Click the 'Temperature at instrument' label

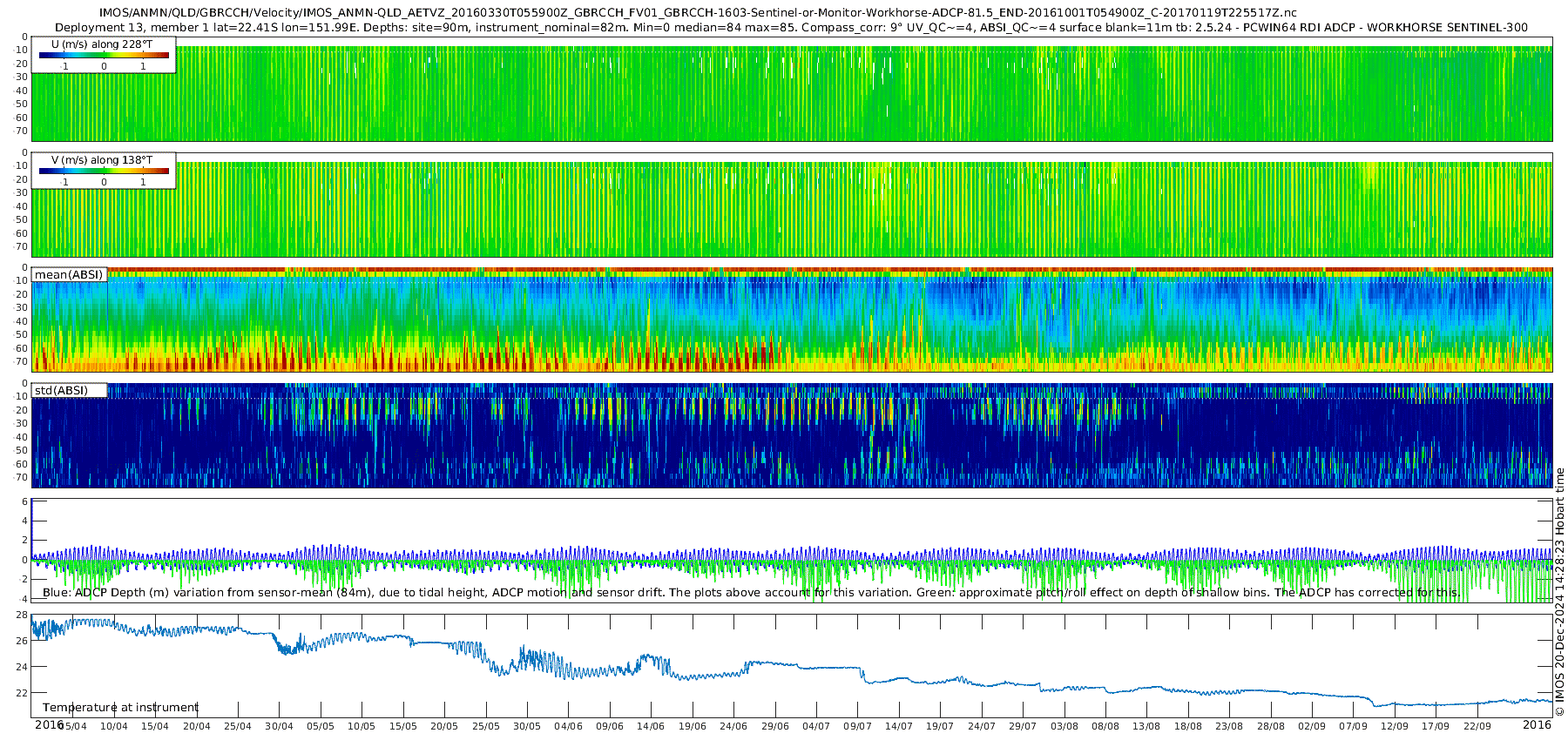click(x=120, y=708)
